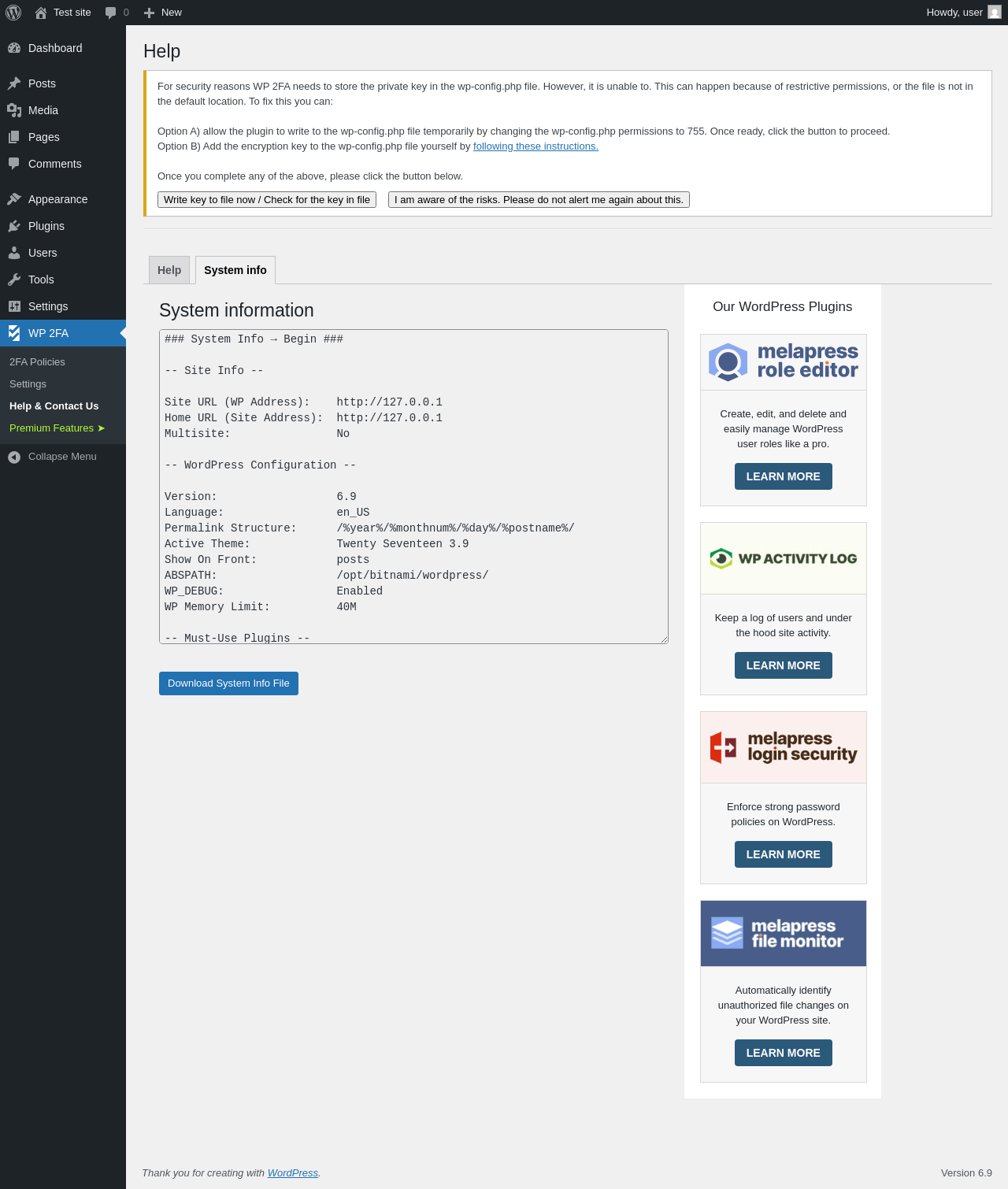Click Learn More for Melapress Login Security
The image size is (1008, 1189).
pos(784,854)
